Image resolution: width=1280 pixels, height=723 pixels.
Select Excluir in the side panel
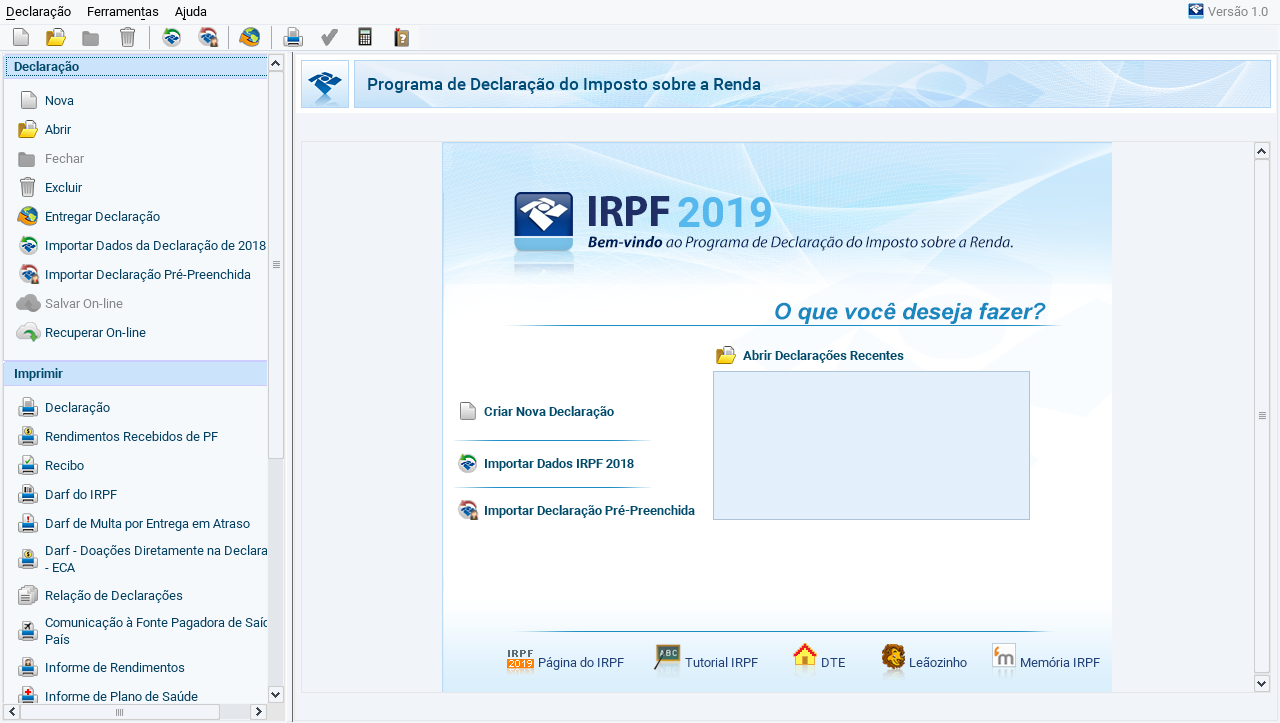[x=63, y=188]
